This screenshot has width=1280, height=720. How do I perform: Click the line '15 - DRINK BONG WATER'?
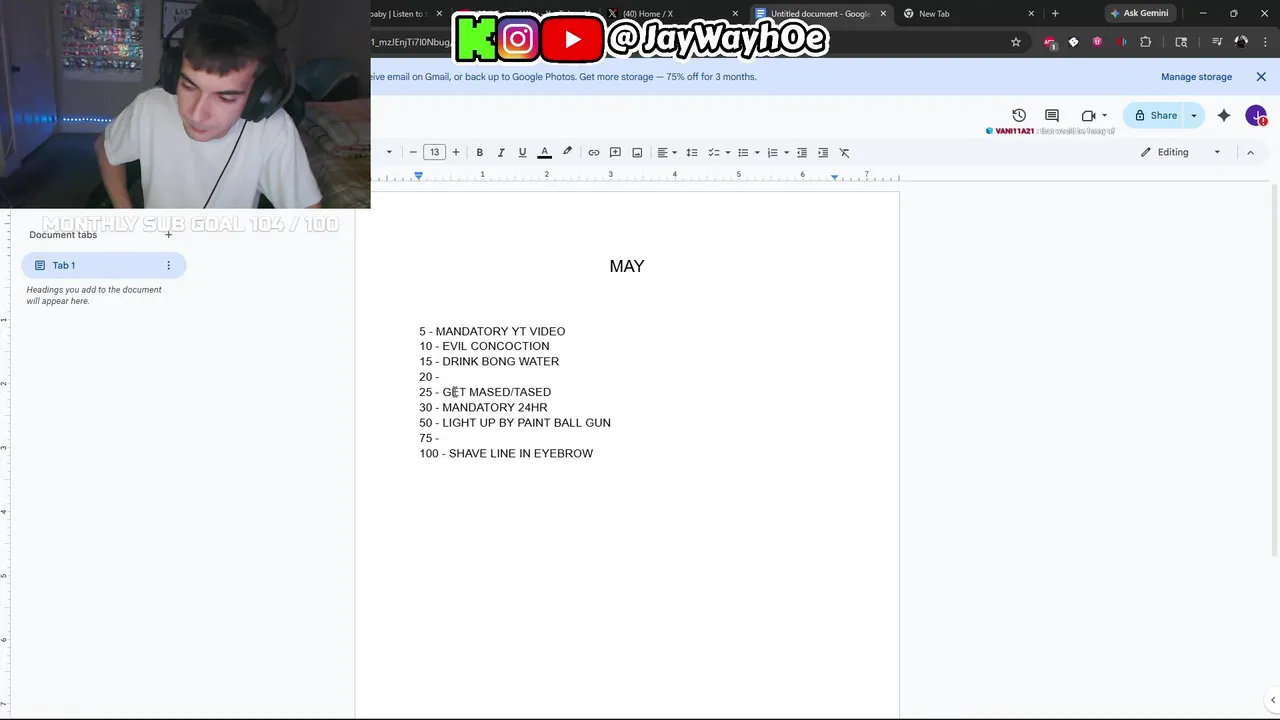tap(489, 361)
